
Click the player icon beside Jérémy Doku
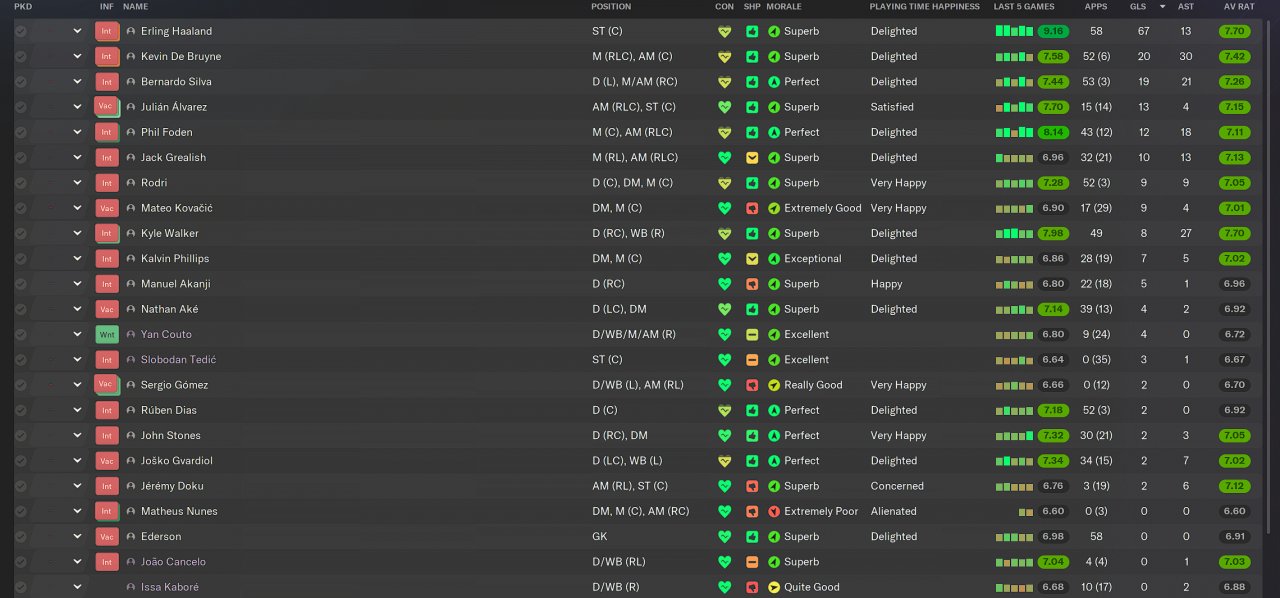click(x=131, y=486)
